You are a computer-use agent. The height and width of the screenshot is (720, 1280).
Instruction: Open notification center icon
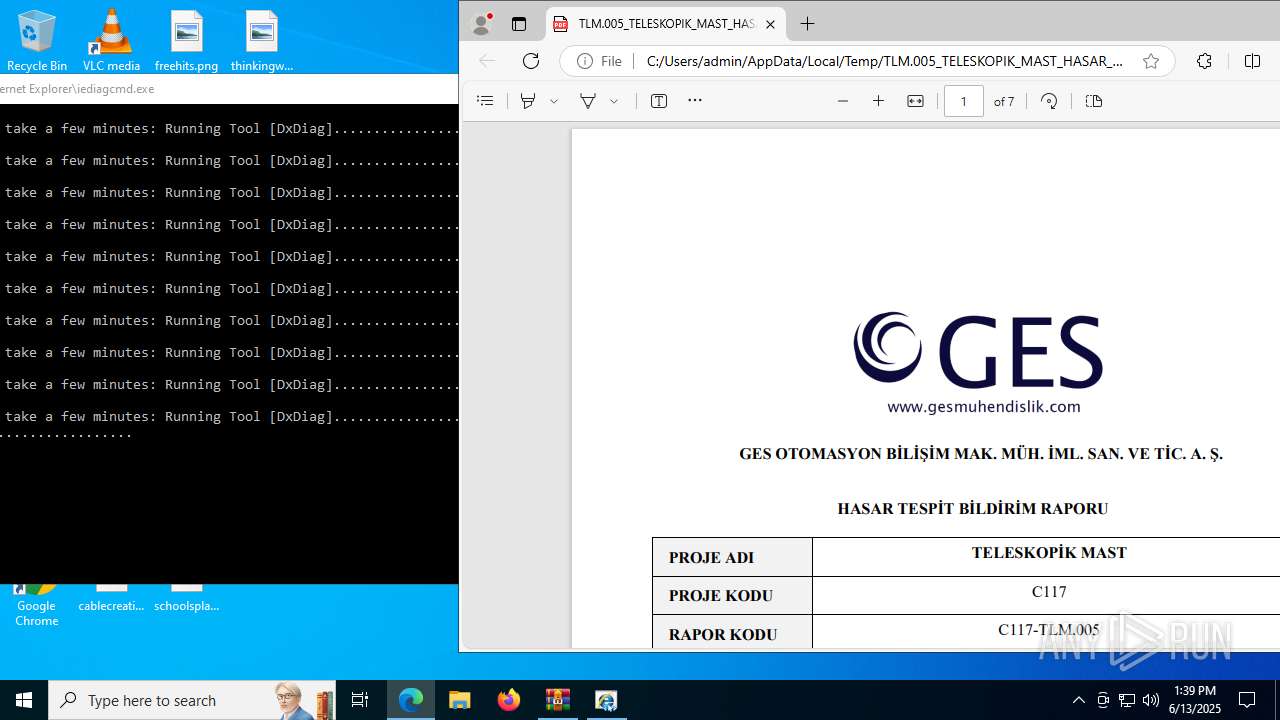1247,700
